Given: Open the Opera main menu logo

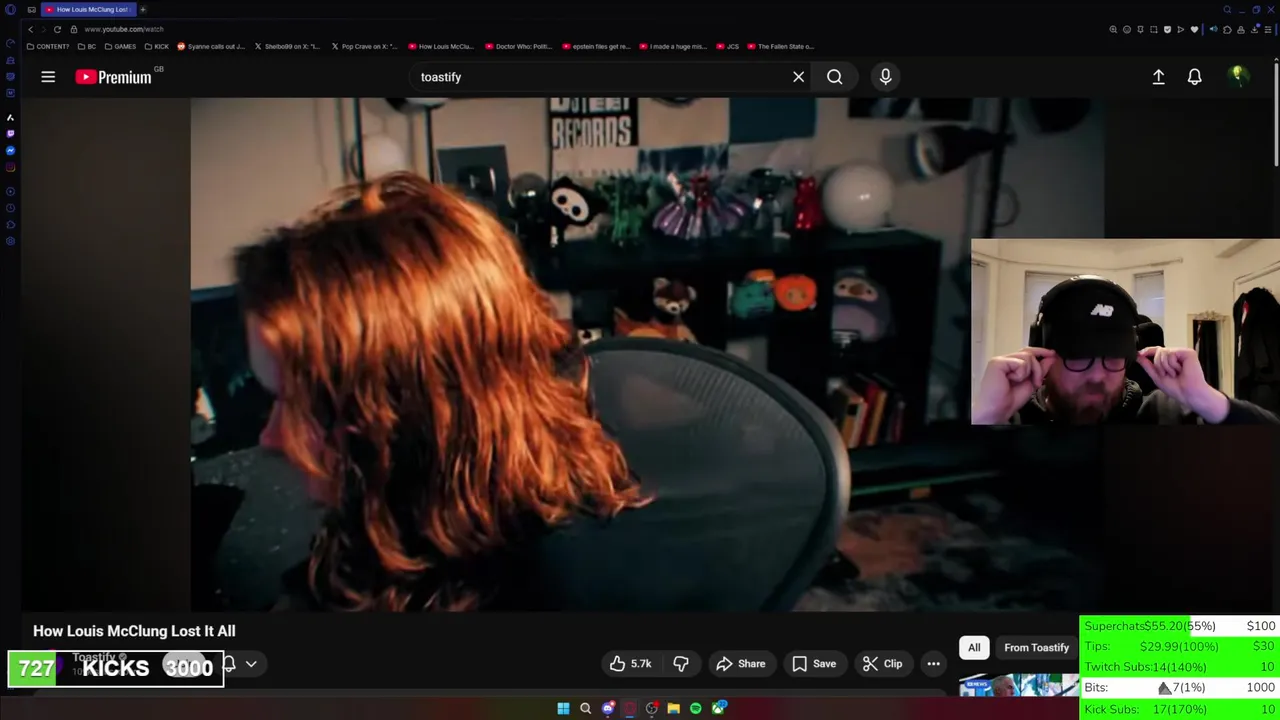Looking at the screenshot, I should click(11, 9).
